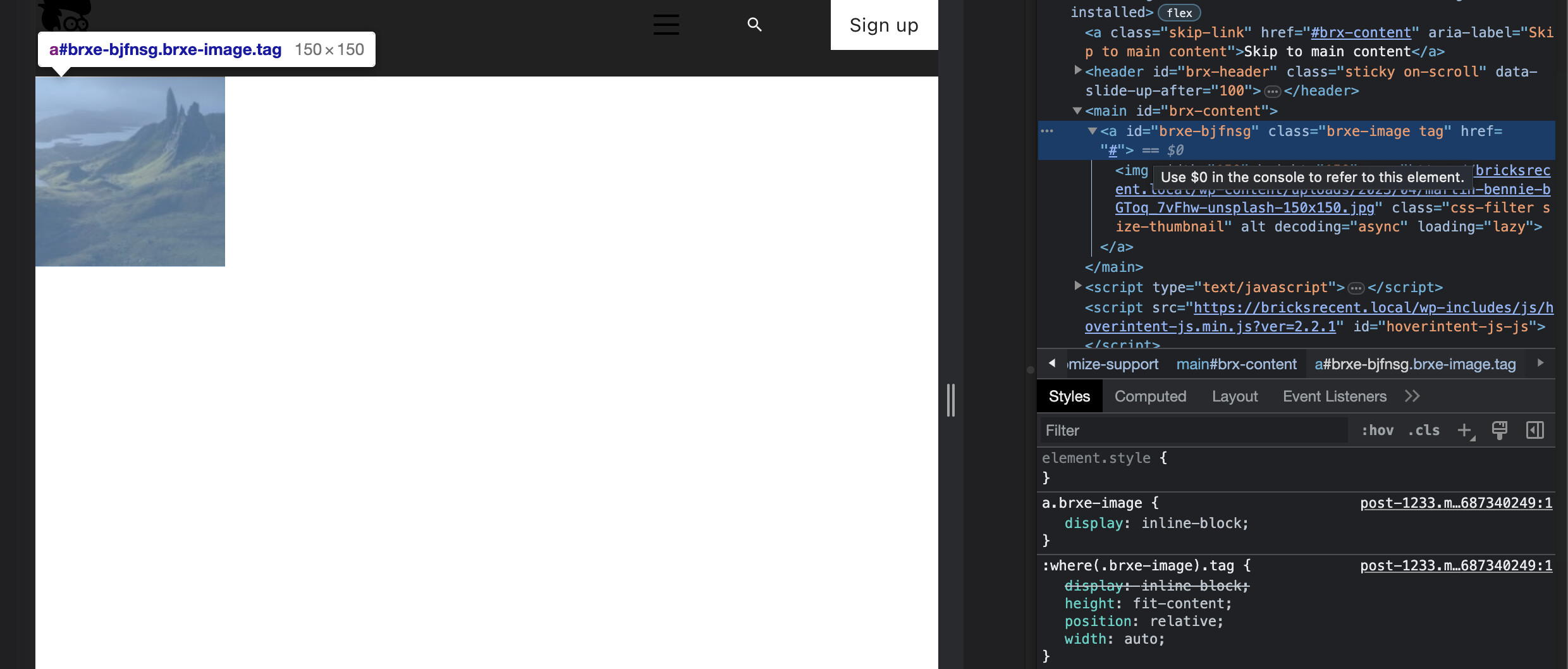Expand the collapsed header content ellipsis
This screenshot has width=1568, height=669.
point(1272,92)
